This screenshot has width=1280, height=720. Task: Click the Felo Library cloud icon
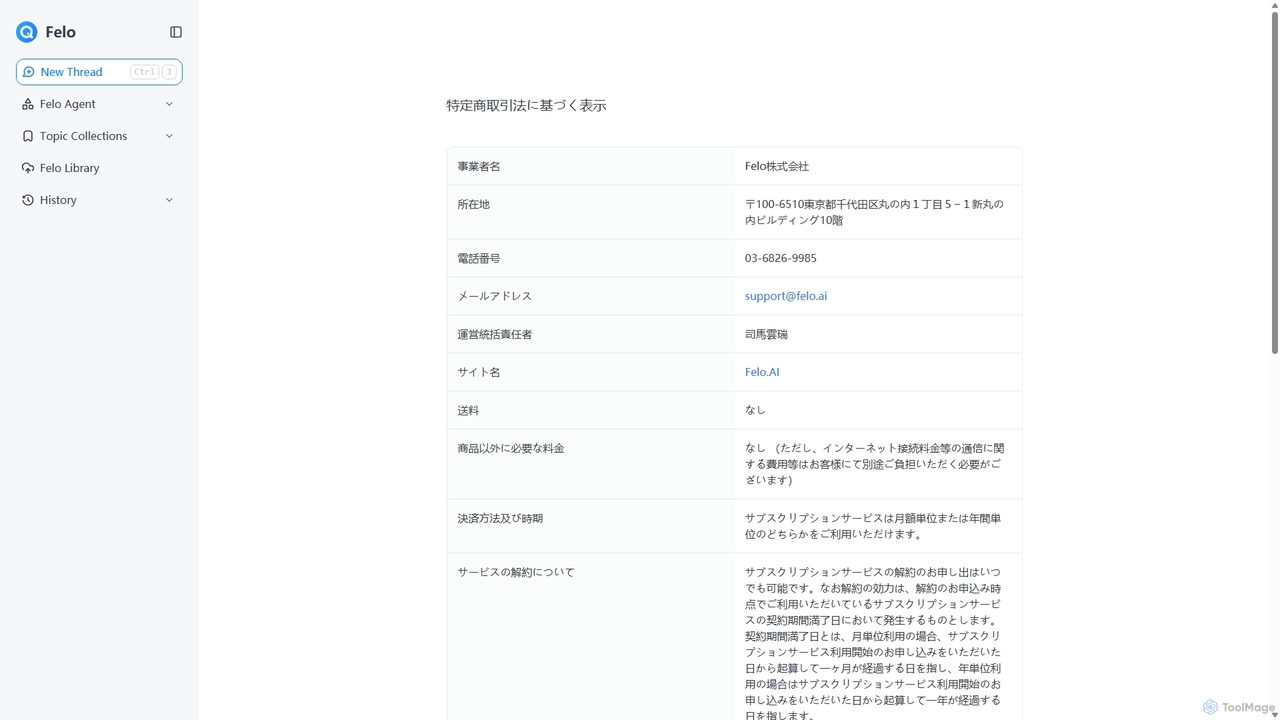28,168
